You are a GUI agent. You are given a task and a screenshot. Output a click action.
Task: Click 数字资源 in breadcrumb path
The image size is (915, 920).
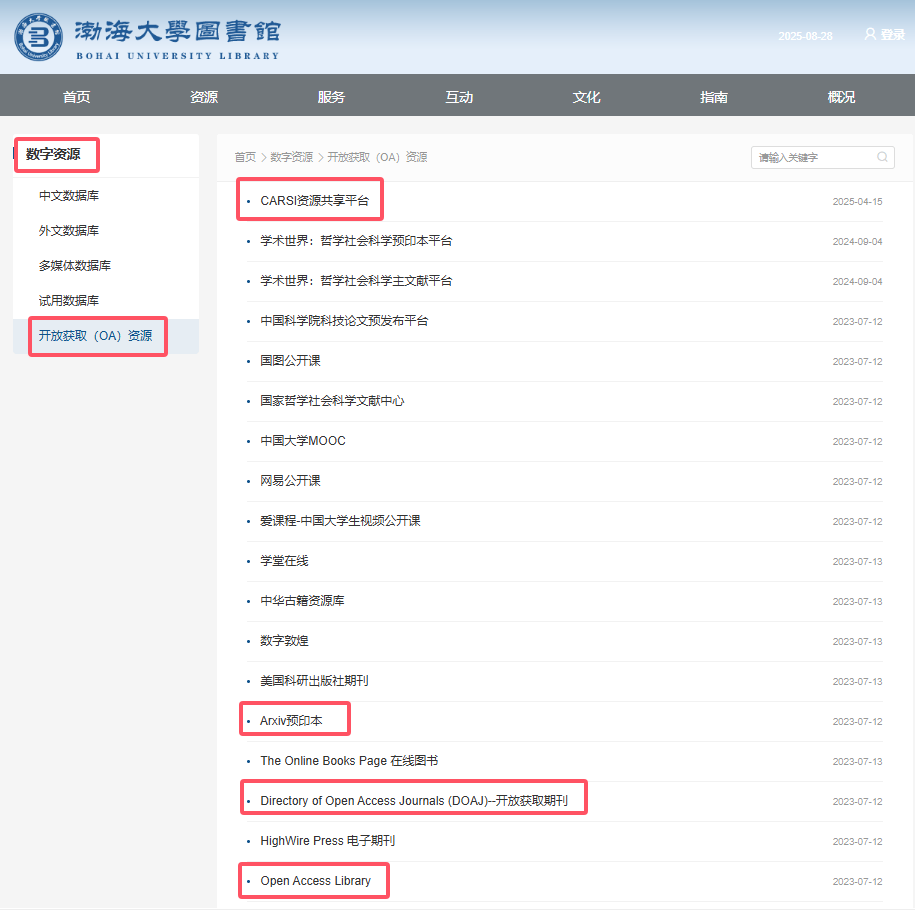pyautogui.click(x=291, y=157)
